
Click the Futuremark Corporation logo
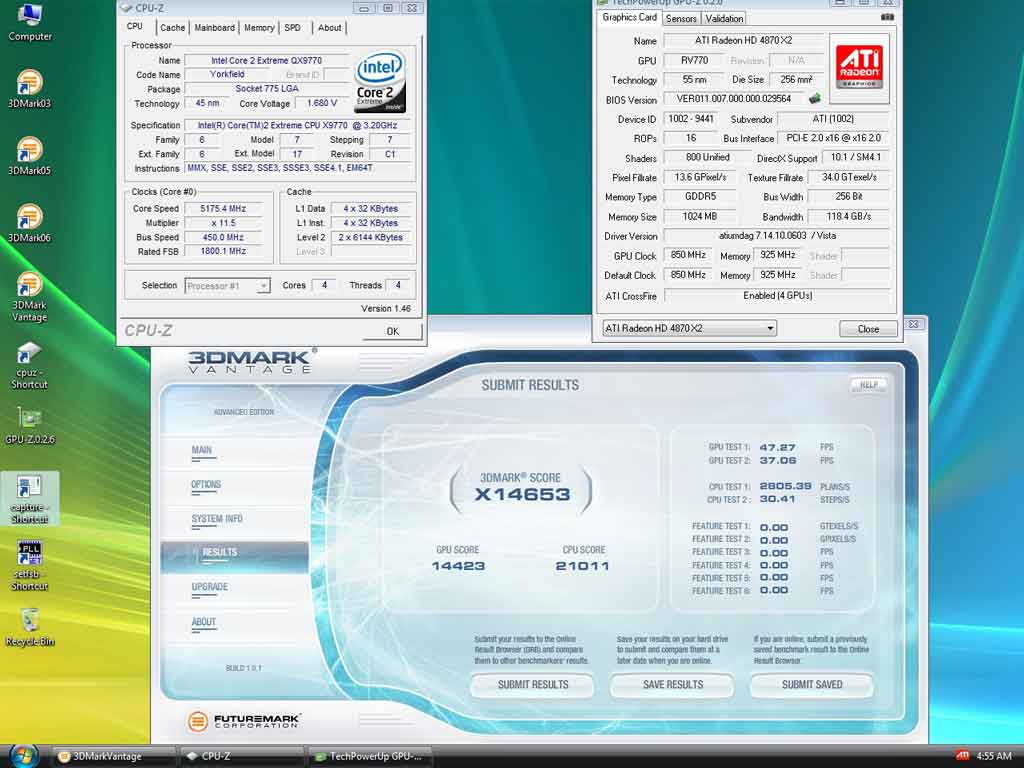[x=243, y=721]
